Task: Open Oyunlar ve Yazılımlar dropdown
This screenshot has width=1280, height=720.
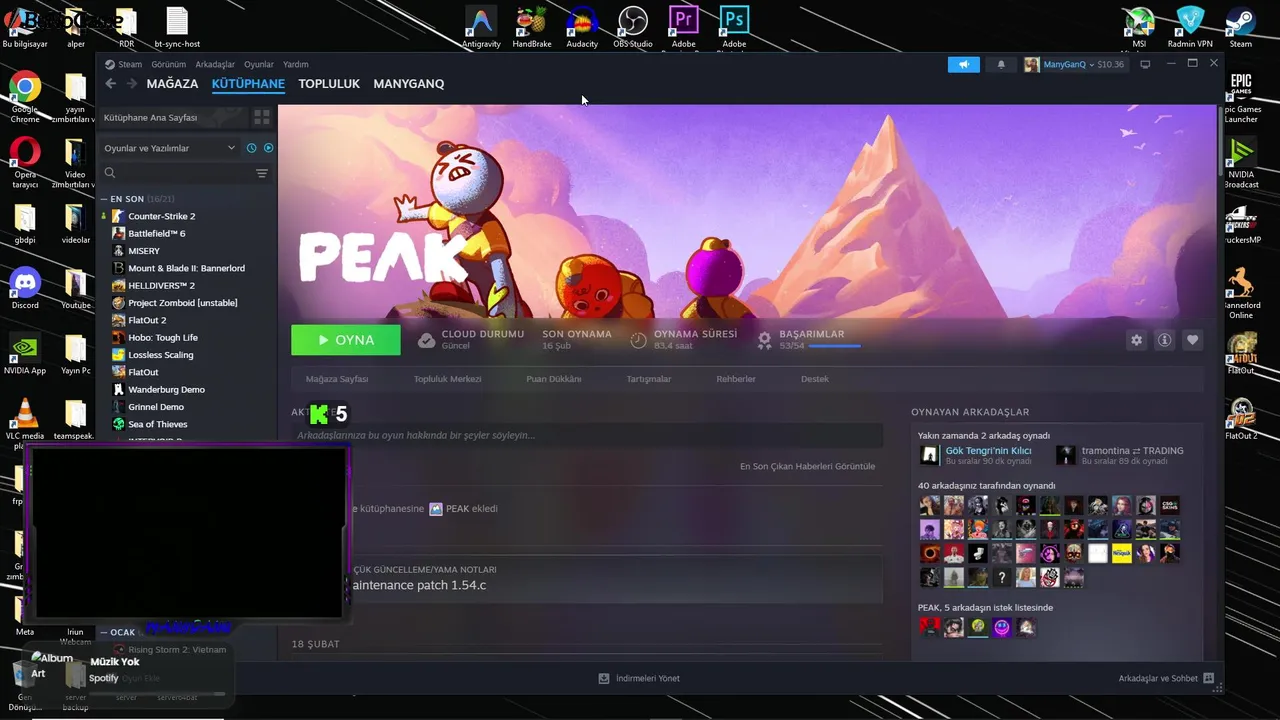Action: click(x=169, y=148)
